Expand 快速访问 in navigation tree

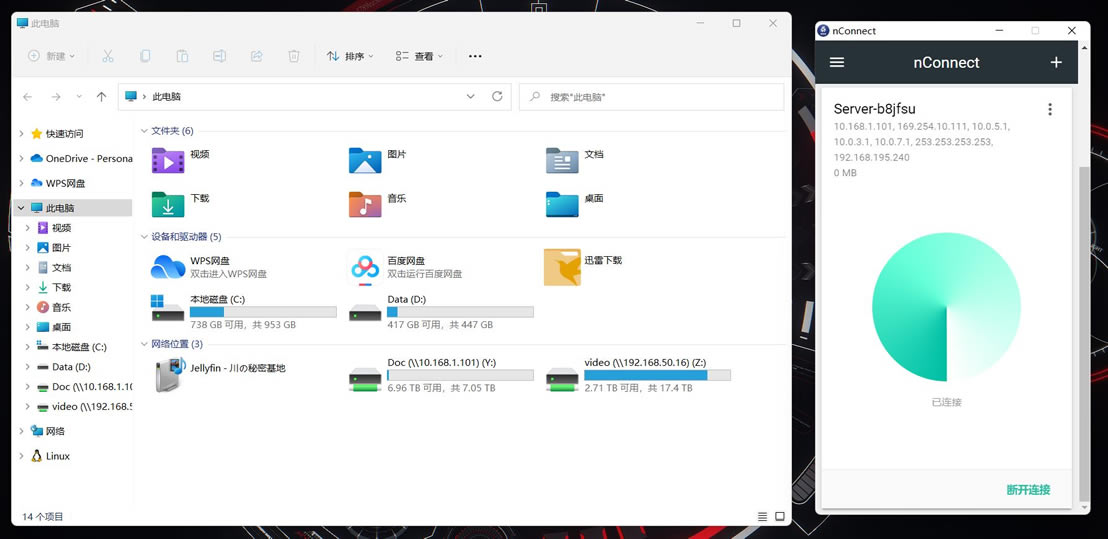(21, 134)
